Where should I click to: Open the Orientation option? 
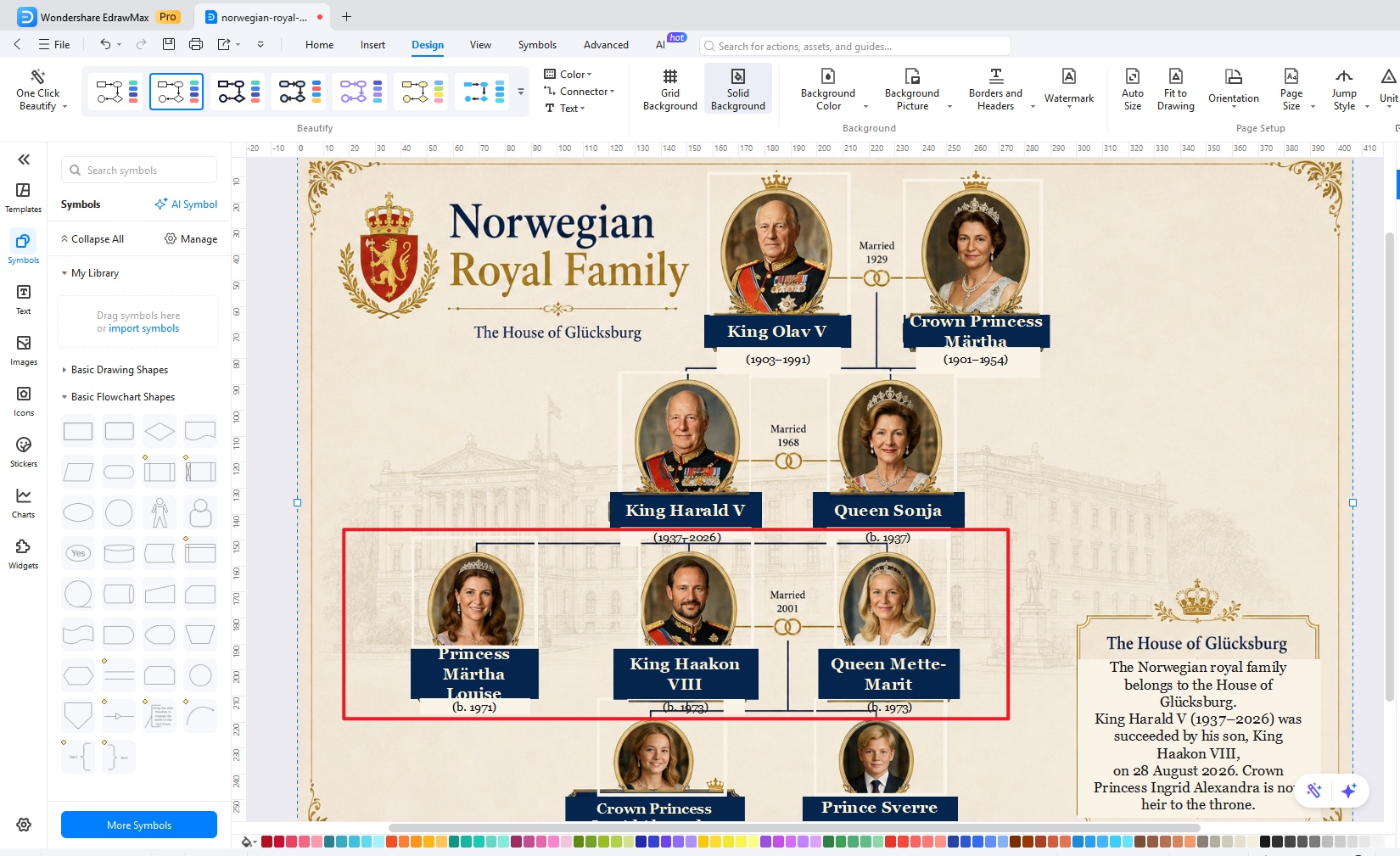click(1234, 88)
